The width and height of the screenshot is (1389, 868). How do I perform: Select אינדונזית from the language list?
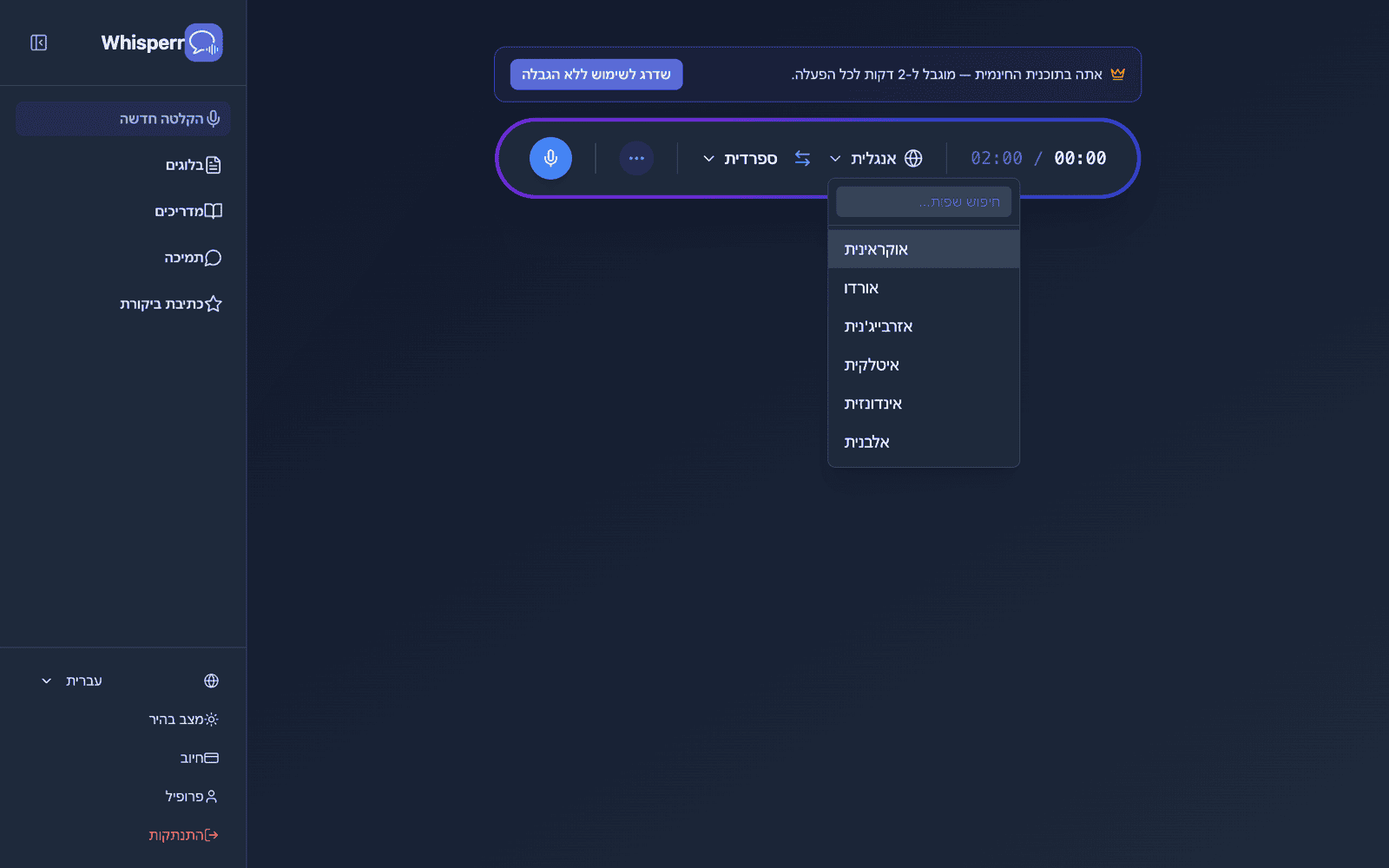click(x=924, y=404)
